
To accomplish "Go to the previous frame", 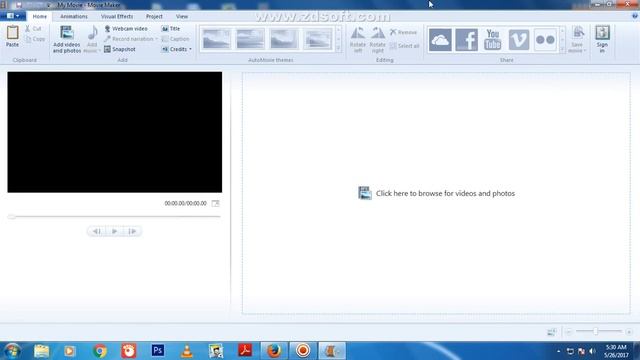I will 96,231.
